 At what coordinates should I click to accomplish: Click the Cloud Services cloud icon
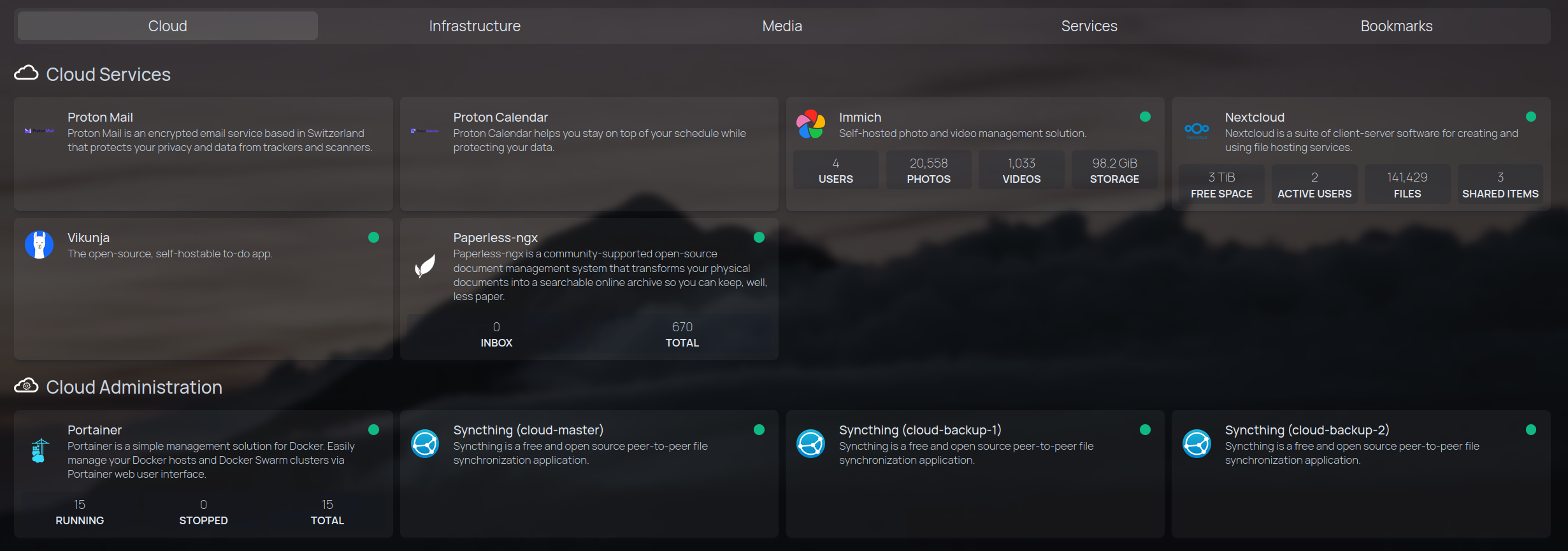(26, 73)
